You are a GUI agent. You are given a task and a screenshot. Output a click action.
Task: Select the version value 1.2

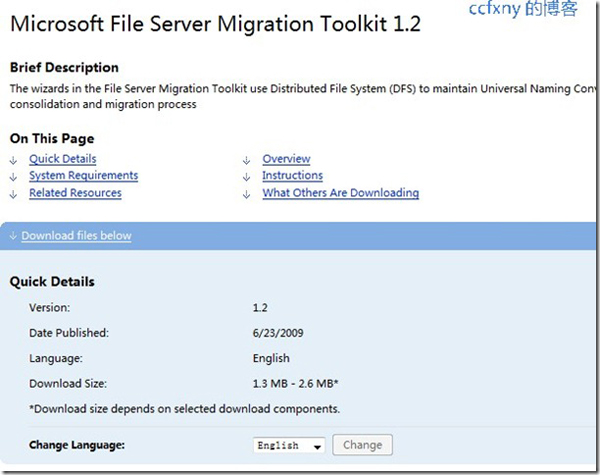point(260,308)
